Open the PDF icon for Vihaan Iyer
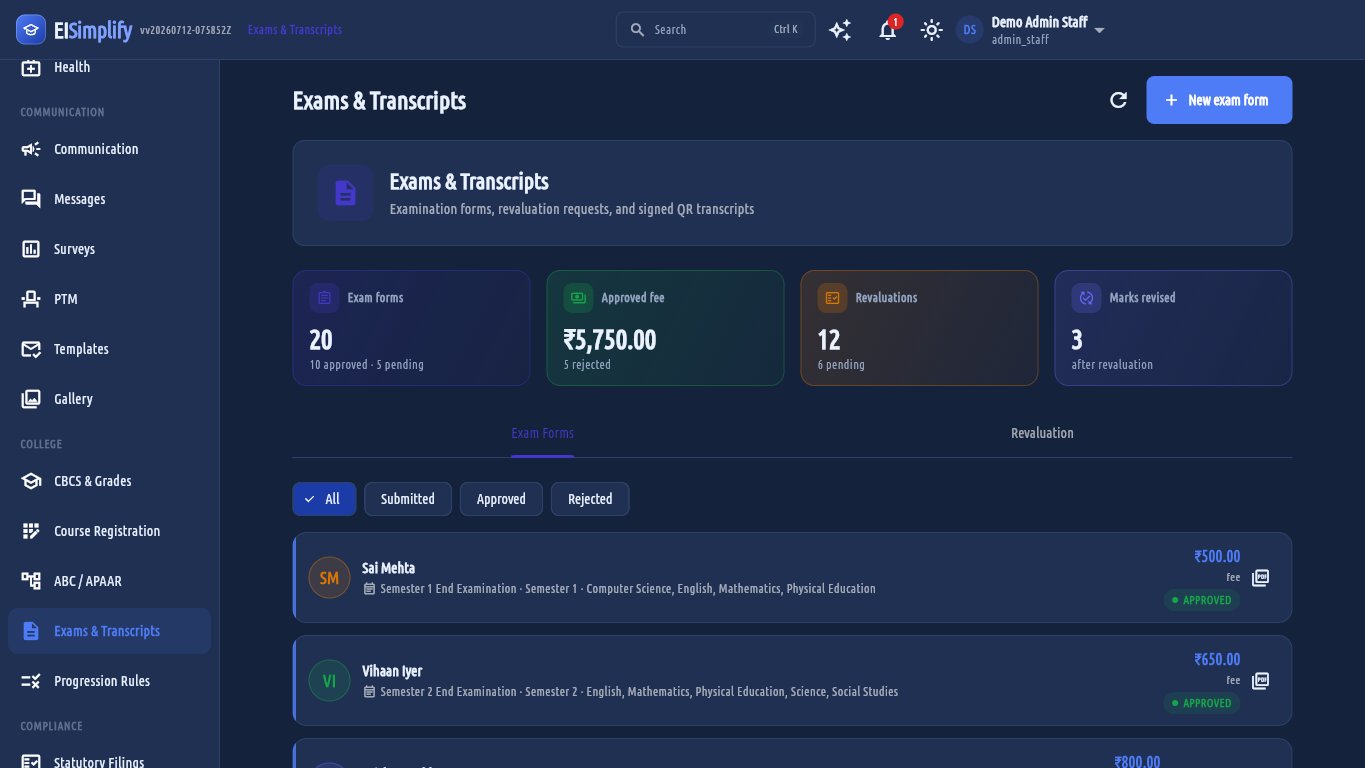Viewport: 1365px width, 768px height. click(1260, 681)
